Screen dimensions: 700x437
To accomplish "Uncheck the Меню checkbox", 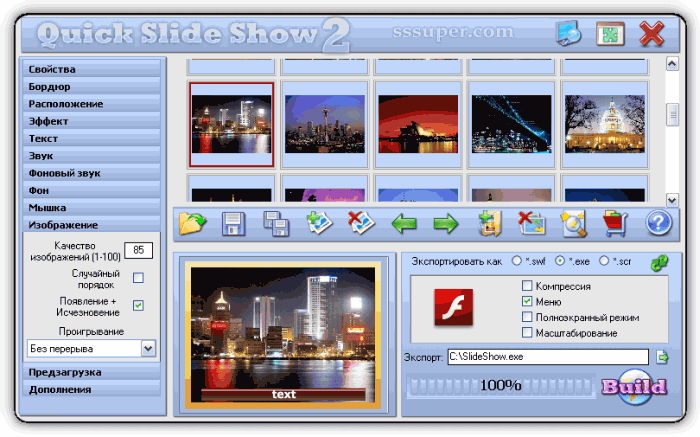I will (527, 301).
